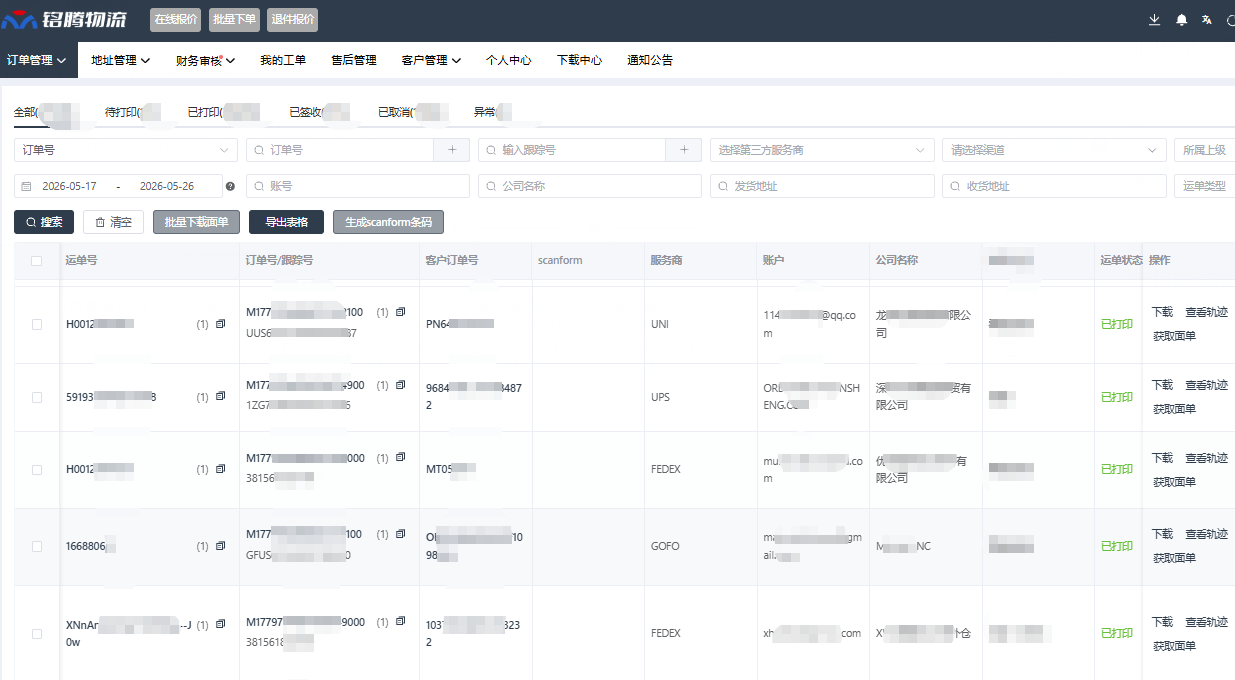Click the 搜索 button
Viewport: 1235px width, 680px height.
(44, 222)
